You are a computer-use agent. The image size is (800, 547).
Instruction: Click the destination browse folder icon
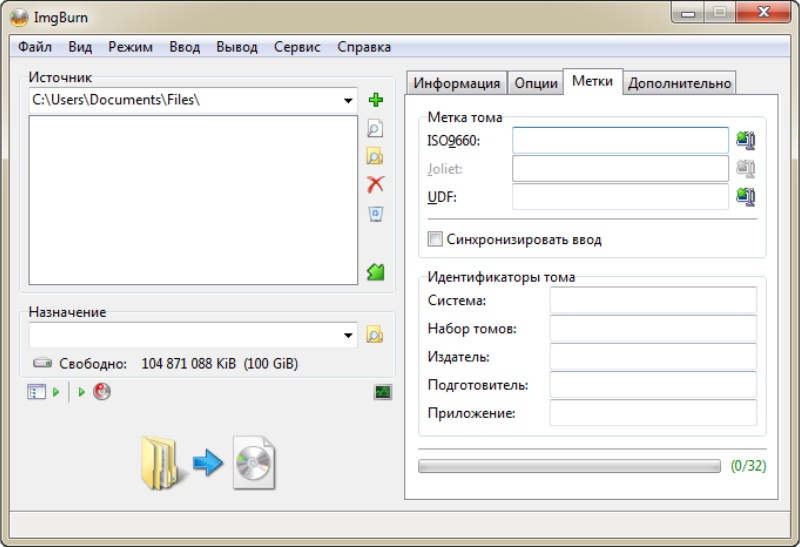pyautogui.click(x=375, y=335)
